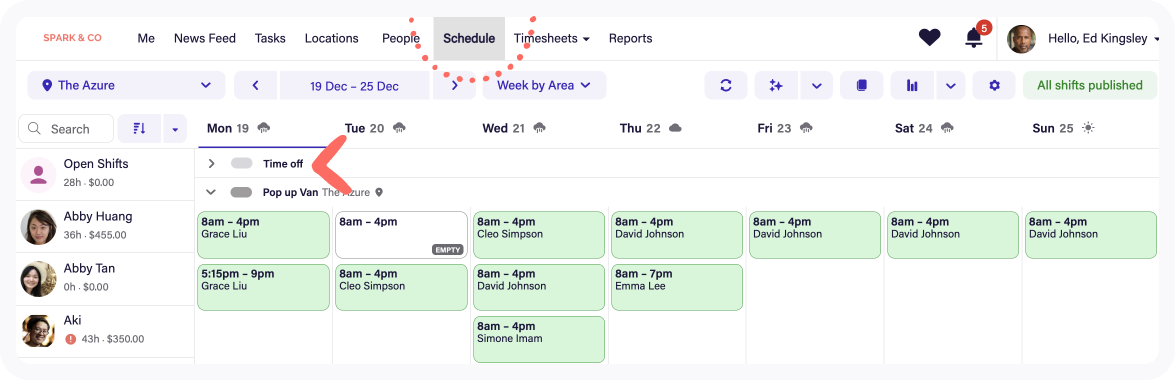Open The Azure location dropdown
The width and height of the screenshot is (1175, 380).
click(126, 85)
